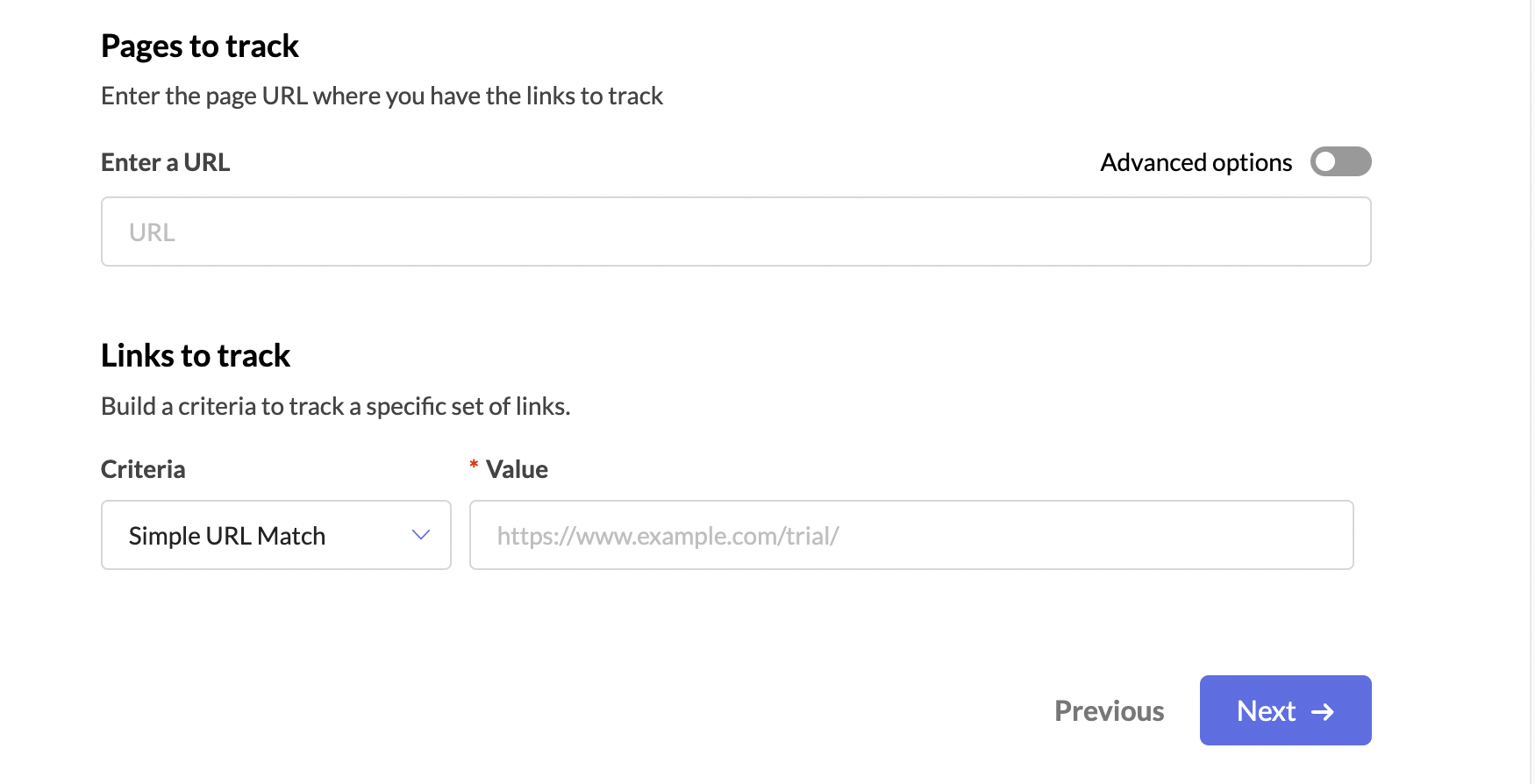1535x784 pixels.
Task: Toggle the Advanced options switch
Action: click(1340, 161)
